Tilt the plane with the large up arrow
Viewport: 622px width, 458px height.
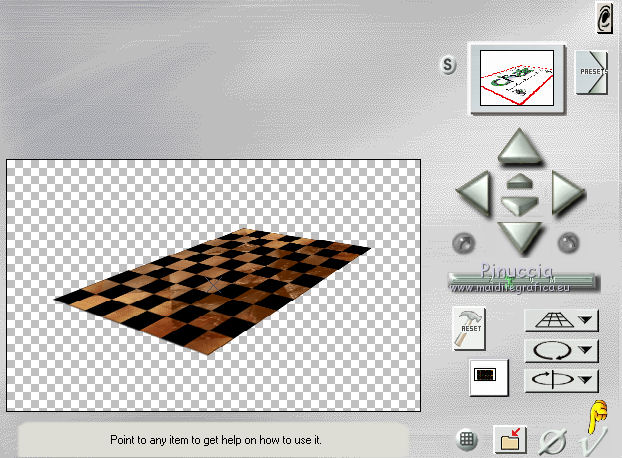(x=520, y=146)
